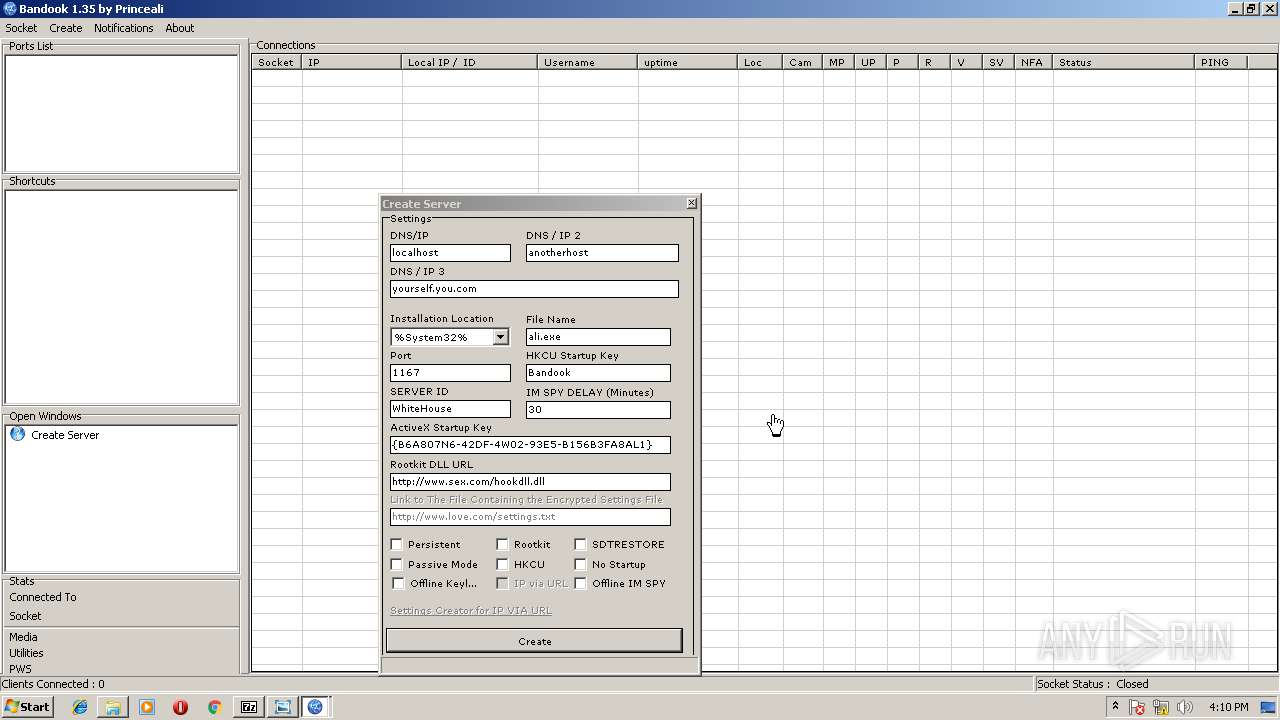Screen dimensions: 1280x720
Task: Click the PING column header
Action: 1221,62
